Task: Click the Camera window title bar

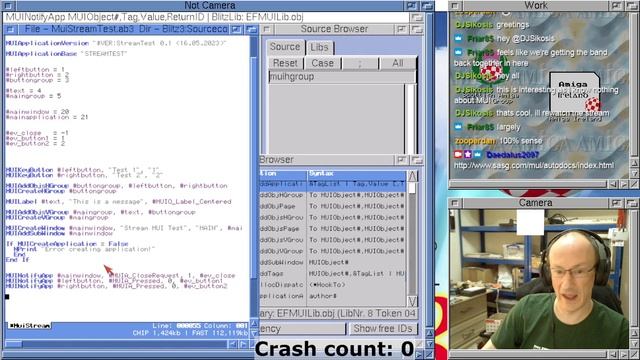Action: pos(536,203)
